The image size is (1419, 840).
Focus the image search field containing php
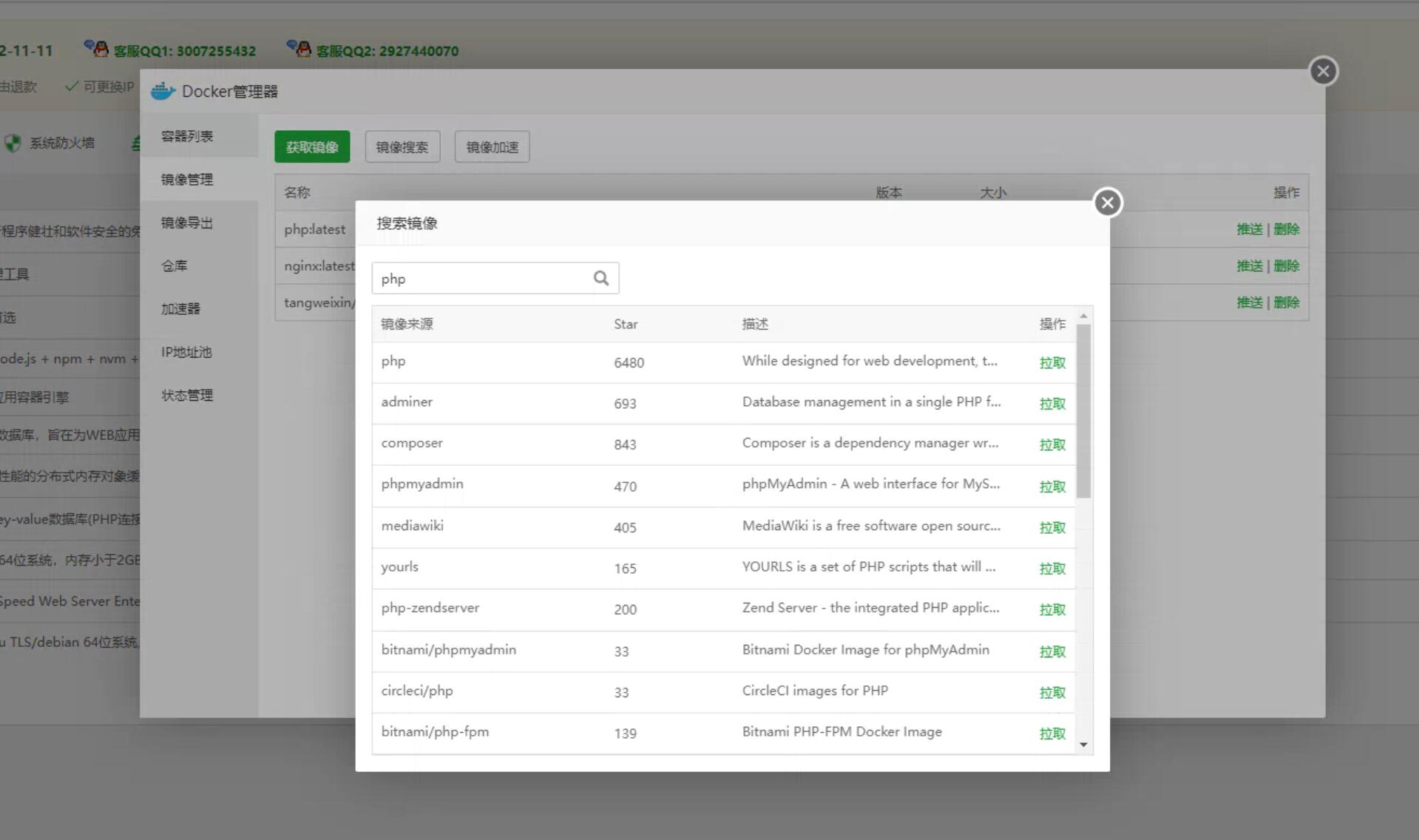coord(495,278)
